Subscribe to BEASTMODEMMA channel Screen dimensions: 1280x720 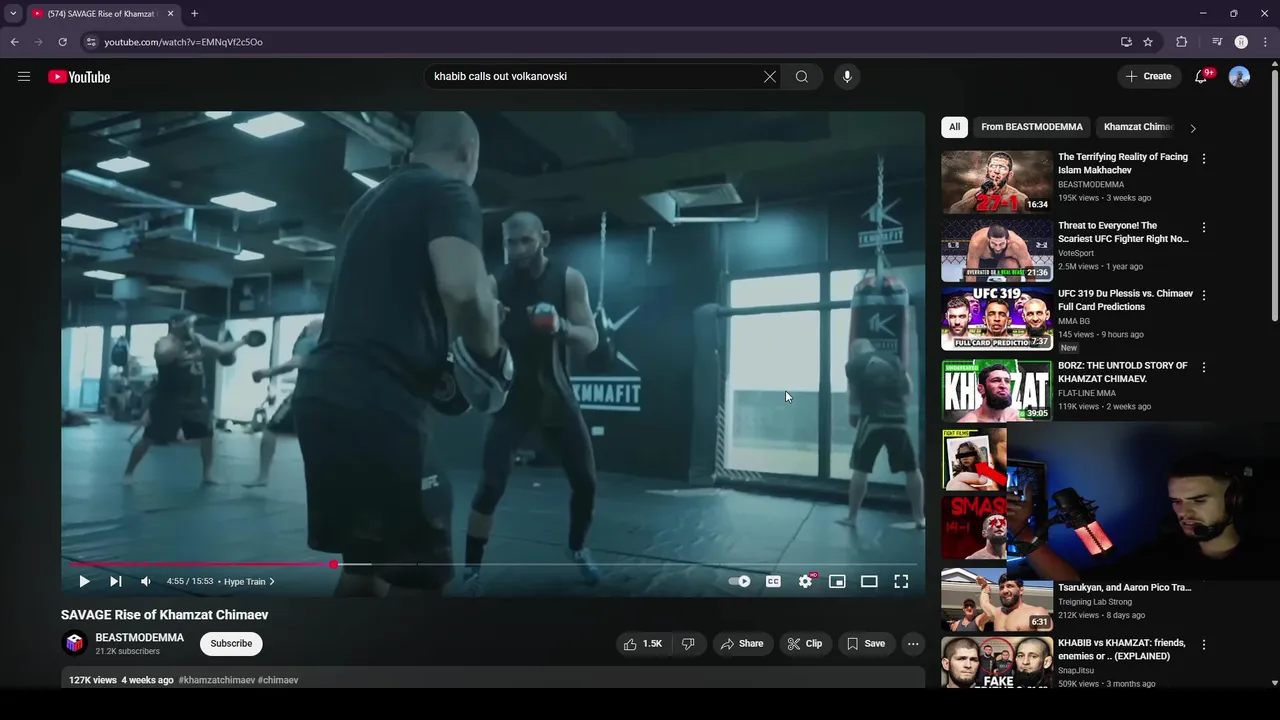point(231,644)
